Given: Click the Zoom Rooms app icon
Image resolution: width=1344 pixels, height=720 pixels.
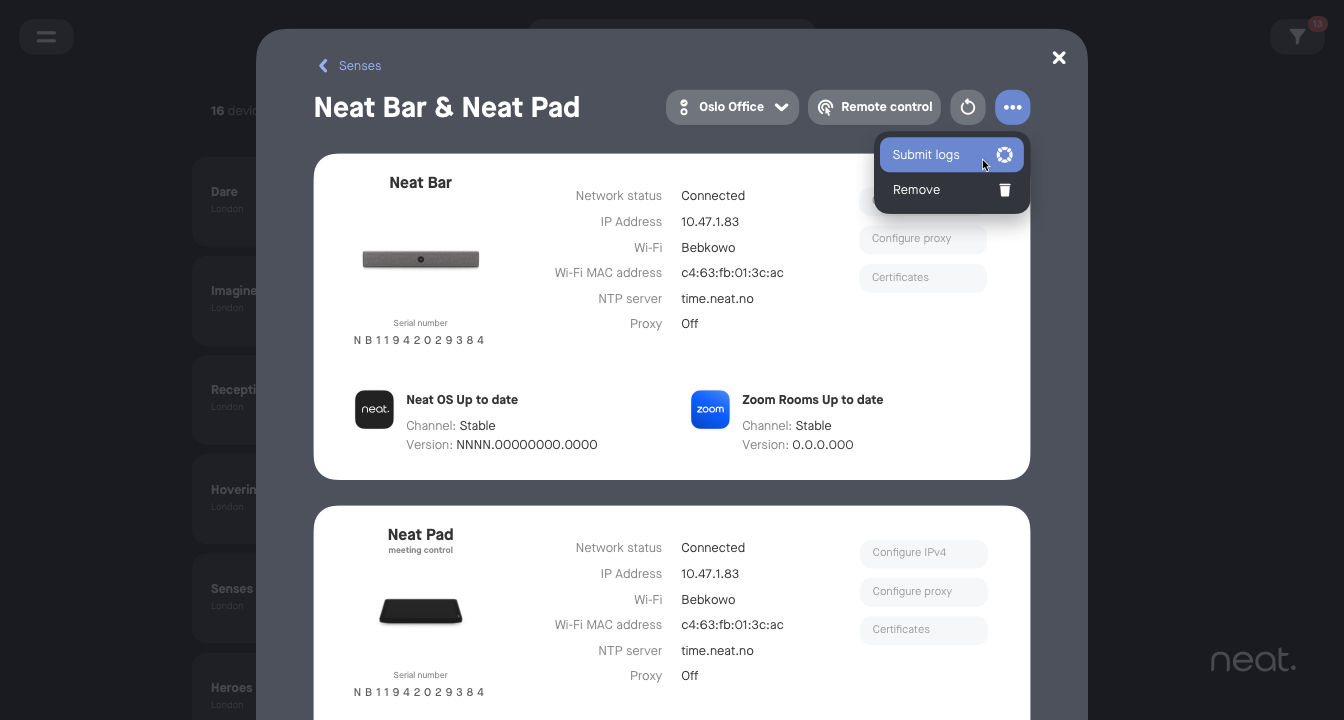Looking at the screenshot, I should (710, 409).
